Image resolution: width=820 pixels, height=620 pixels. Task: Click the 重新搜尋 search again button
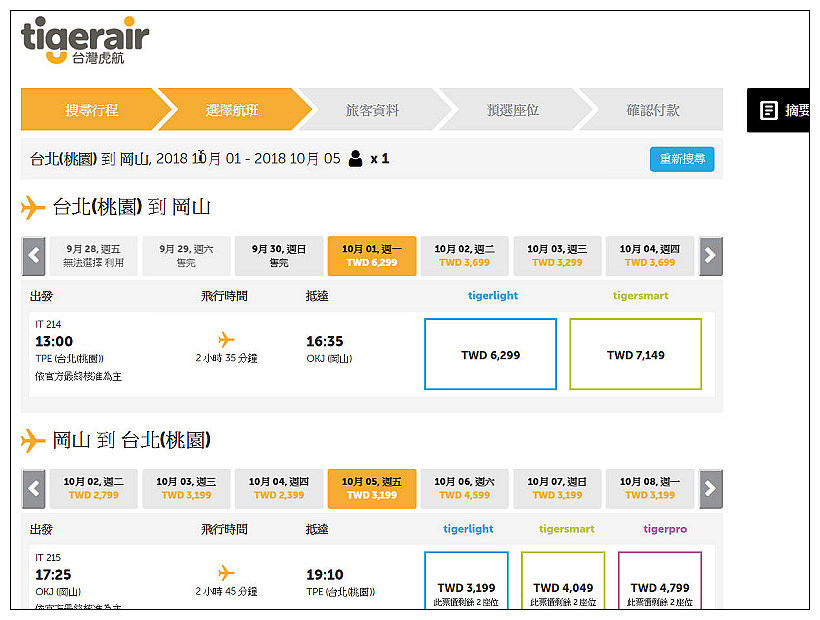pos(680,158)
